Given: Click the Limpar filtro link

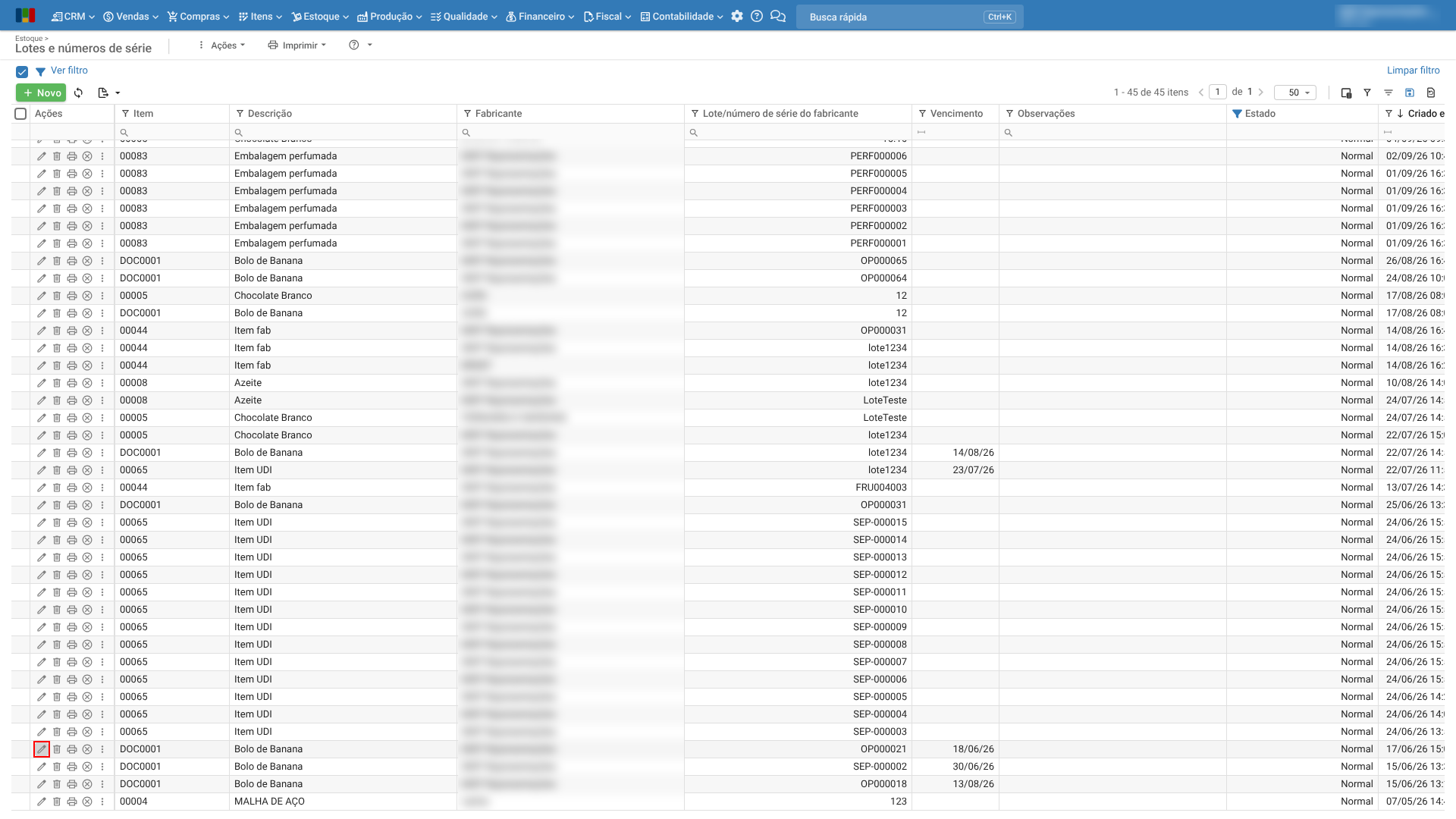Looking at the screenshot, I should [x=1413, y=71].
